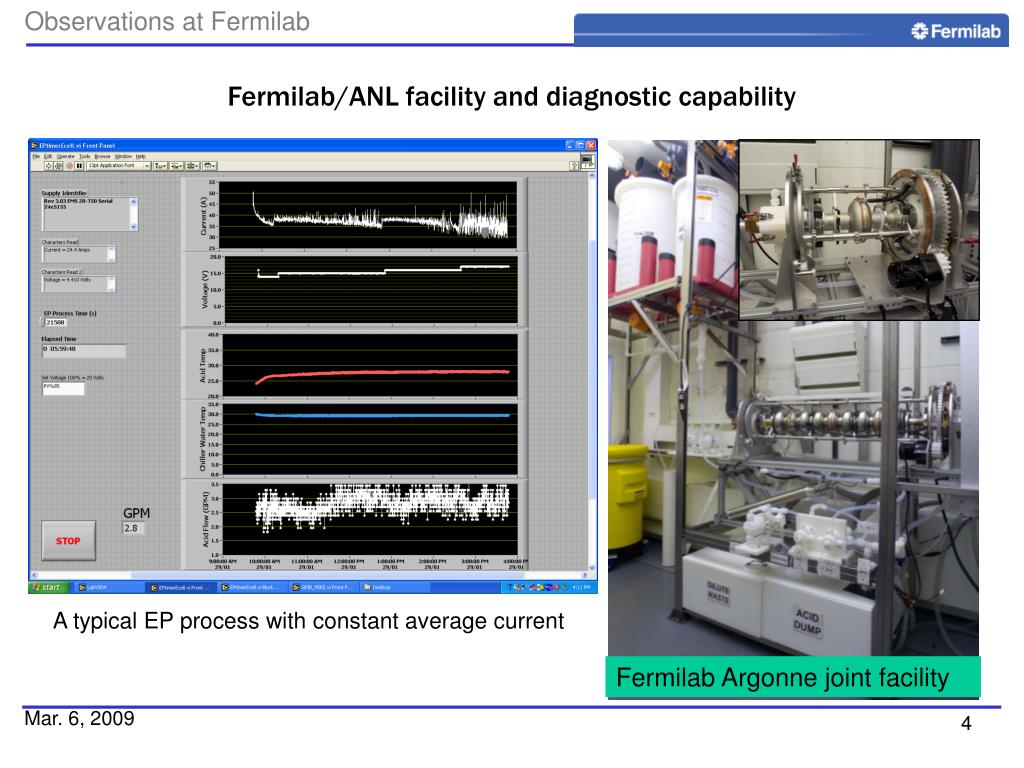
Task: Open the Application Font dropdown
Action: tap(119, 166)
